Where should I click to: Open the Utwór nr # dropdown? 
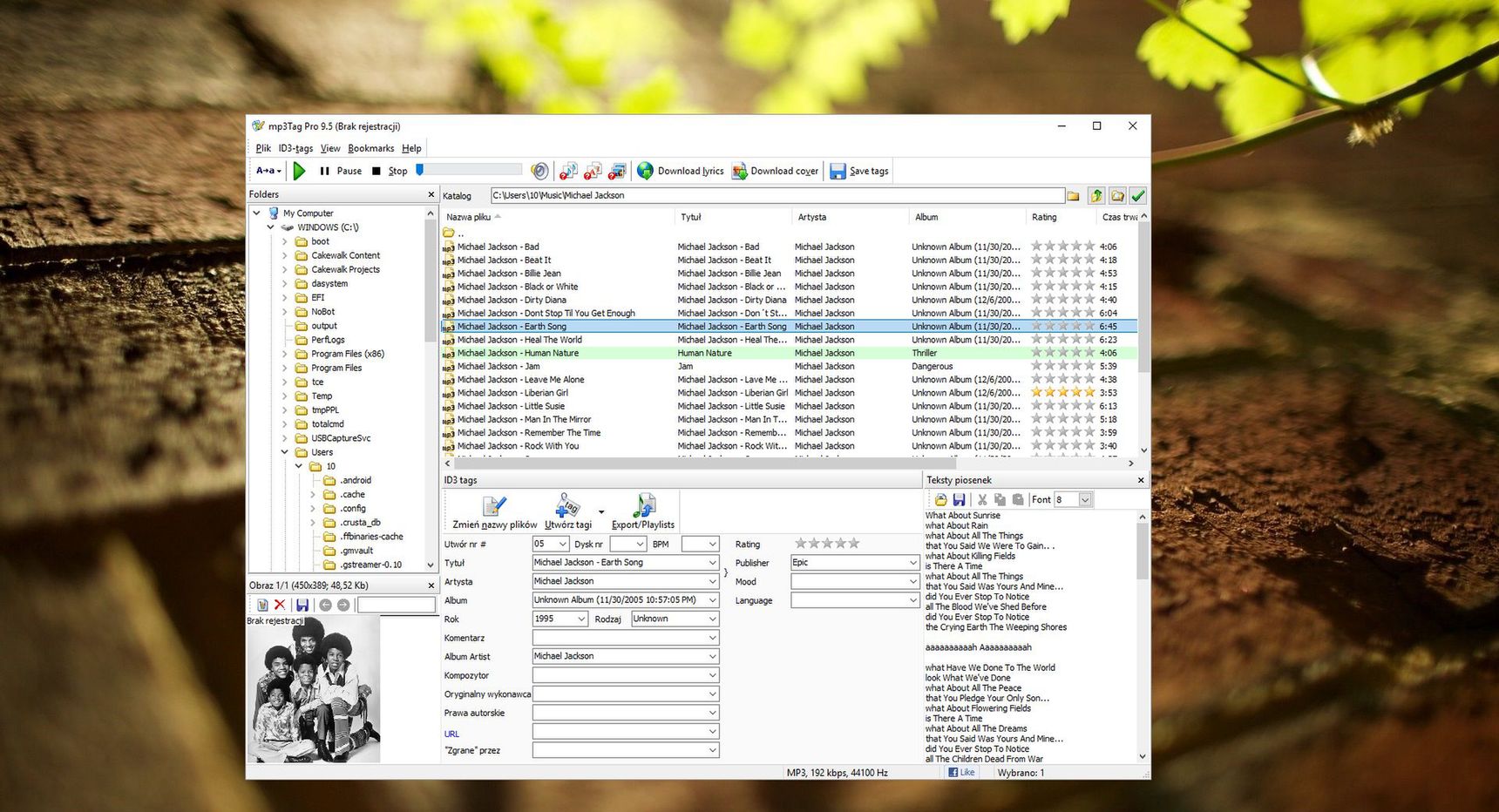pyautogui.click(x=563, y=544)
